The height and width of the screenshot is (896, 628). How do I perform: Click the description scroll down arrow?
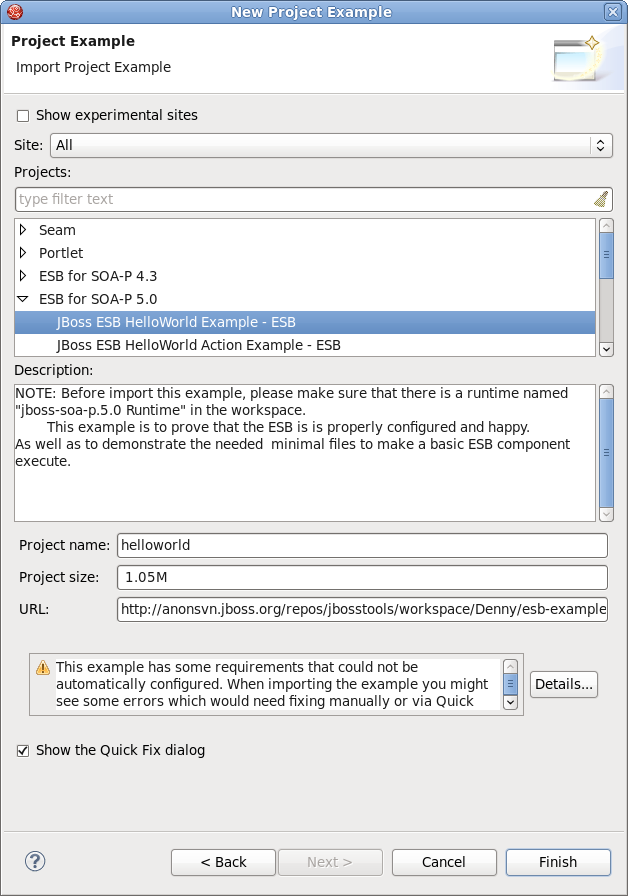click(x=606, y=514)
